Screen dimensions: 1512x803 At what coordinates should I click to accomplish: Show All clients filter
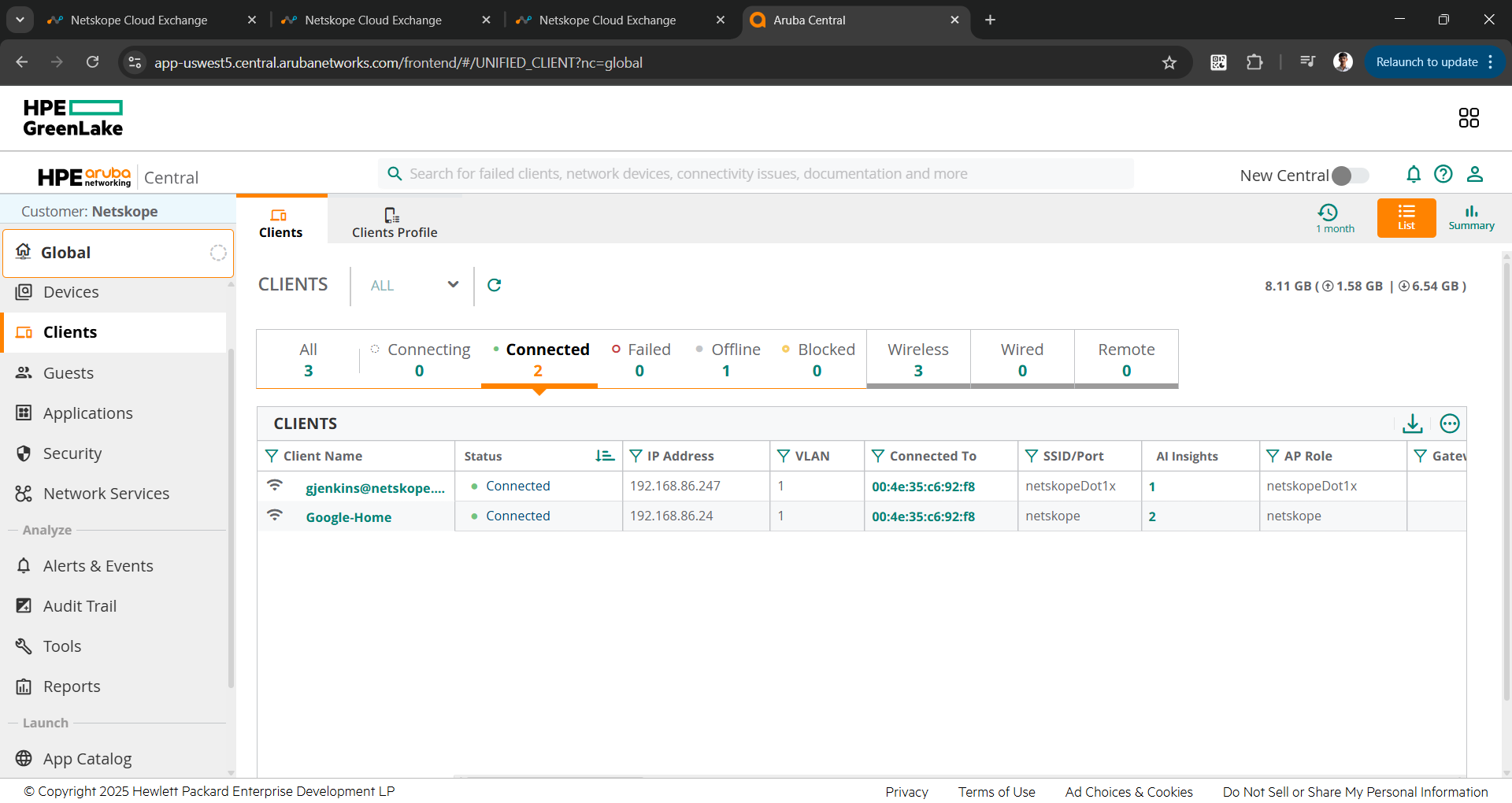(x=308, y=359)
